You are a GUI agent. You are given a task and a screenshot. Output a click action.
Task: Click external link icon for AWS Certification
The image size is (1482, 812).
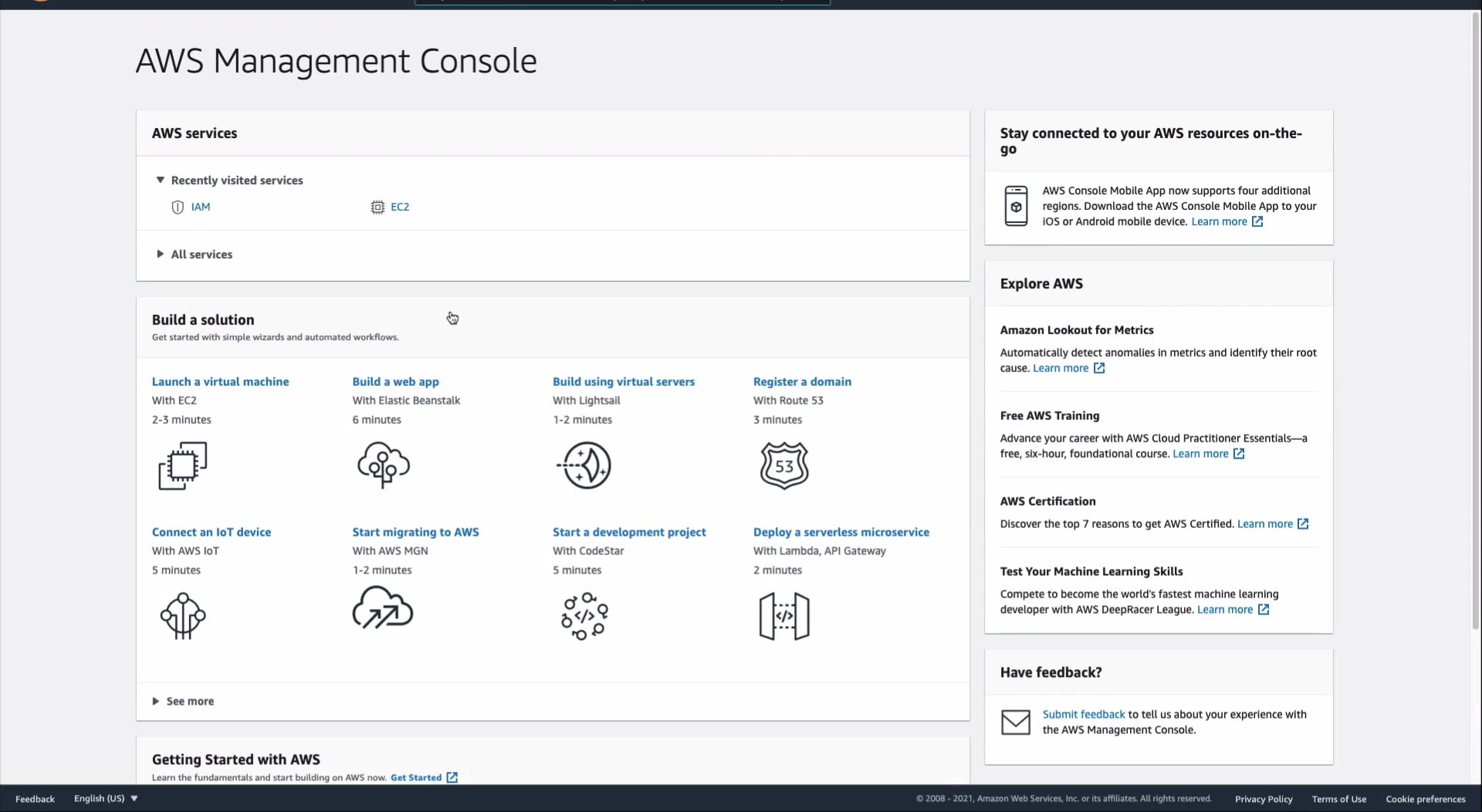tap(1303, 524)
